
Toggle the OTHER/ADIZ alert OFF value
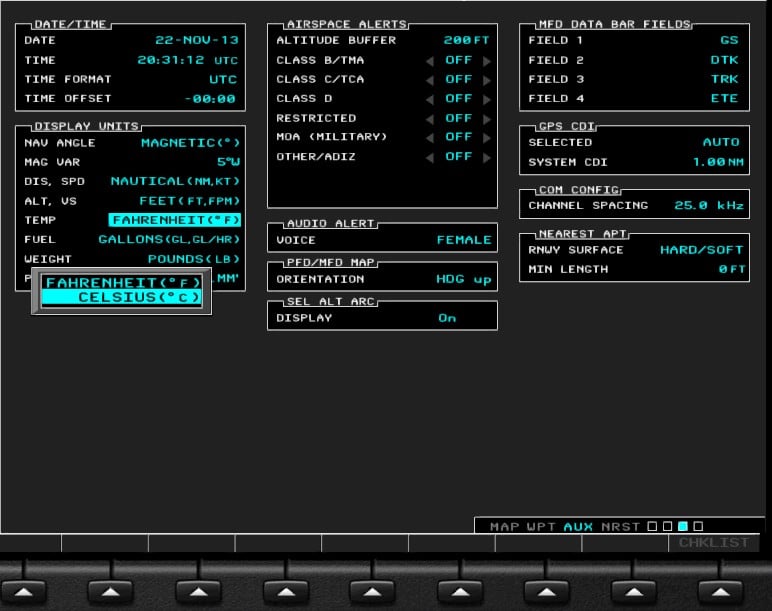pyautogui.click(x=458, y=157)
